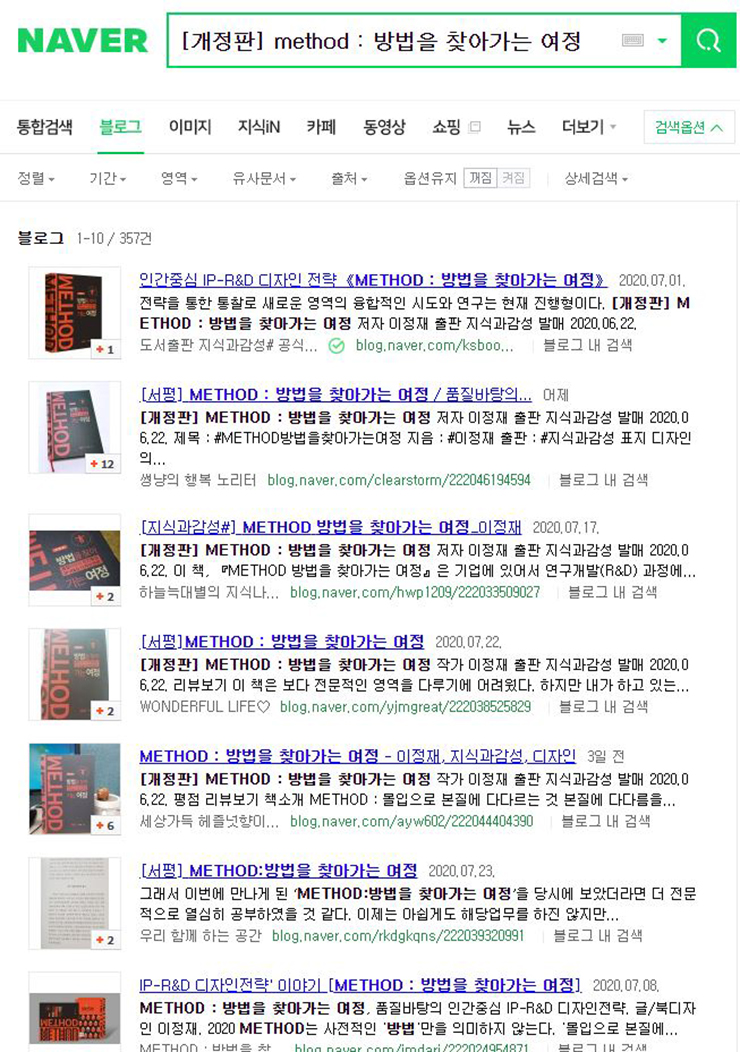Expand the 더보기 menu
The image size is (740, 1052).
point(588,127)
